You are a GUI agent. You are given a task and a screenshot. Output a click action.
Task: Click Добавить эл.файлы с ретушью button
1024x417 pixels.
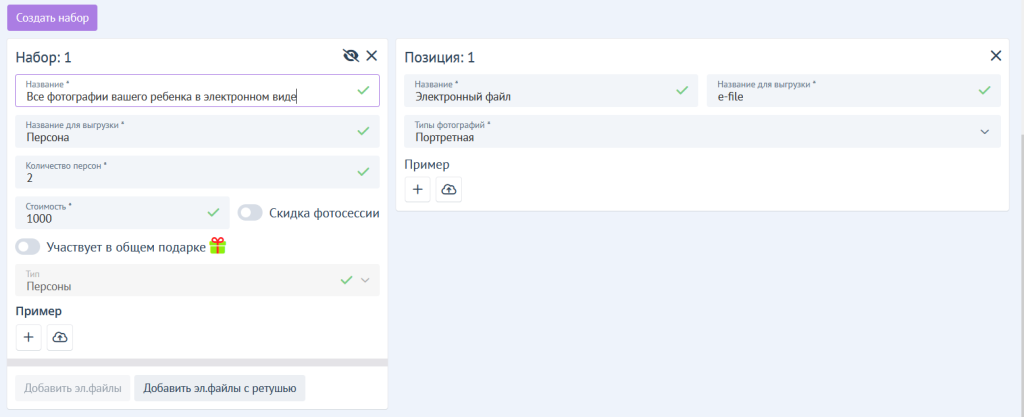click(219, 388)
